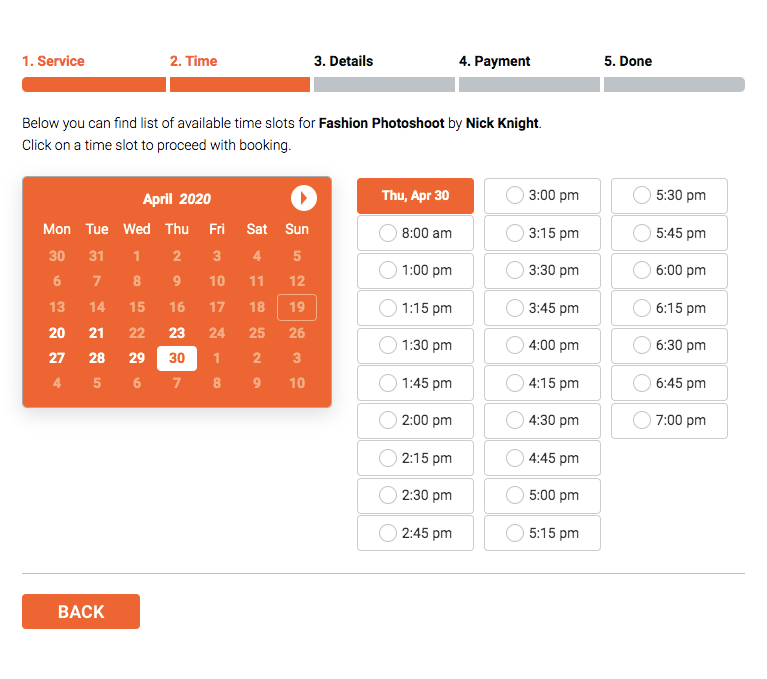
Task: Pick April 23 on the calendar
Action: click(x=177, y=333)
